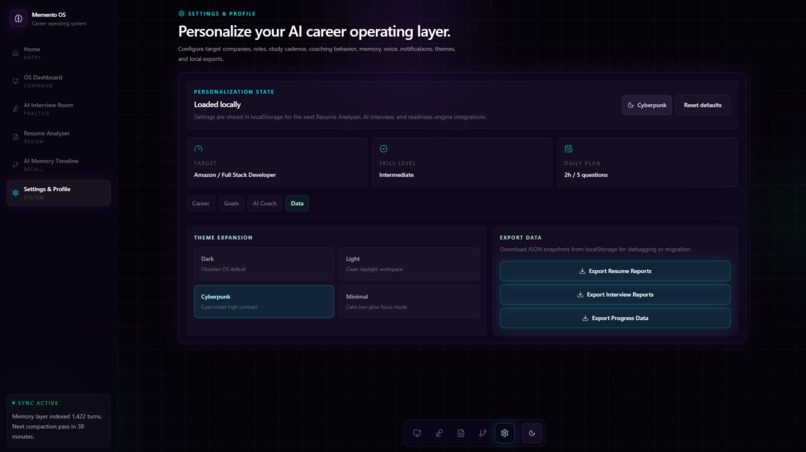806x452 pixels.
Task: Click Export Interview Reports button
Action: tap(615, 295)
